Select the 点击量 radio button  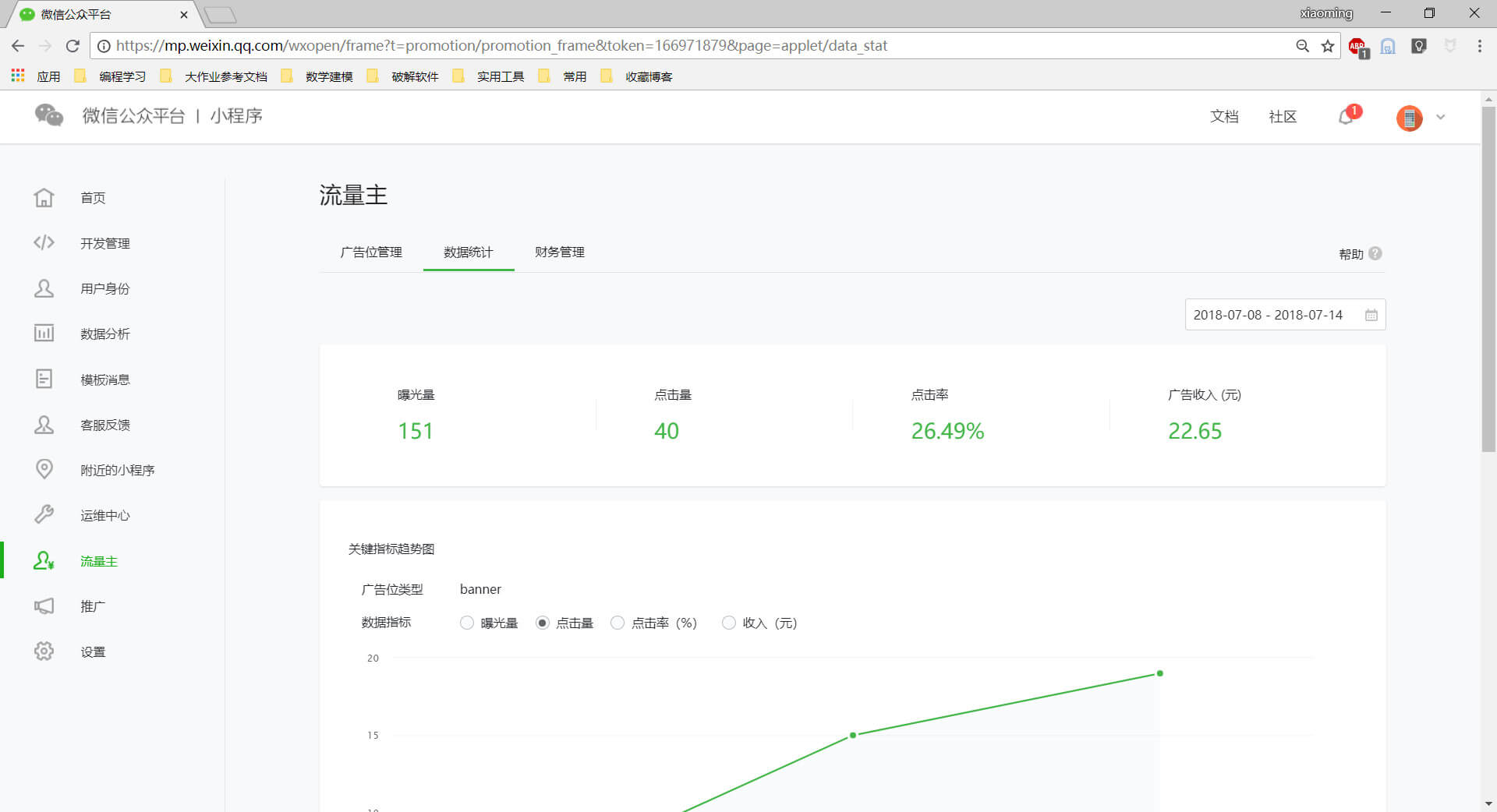click(x=542, y=623)
